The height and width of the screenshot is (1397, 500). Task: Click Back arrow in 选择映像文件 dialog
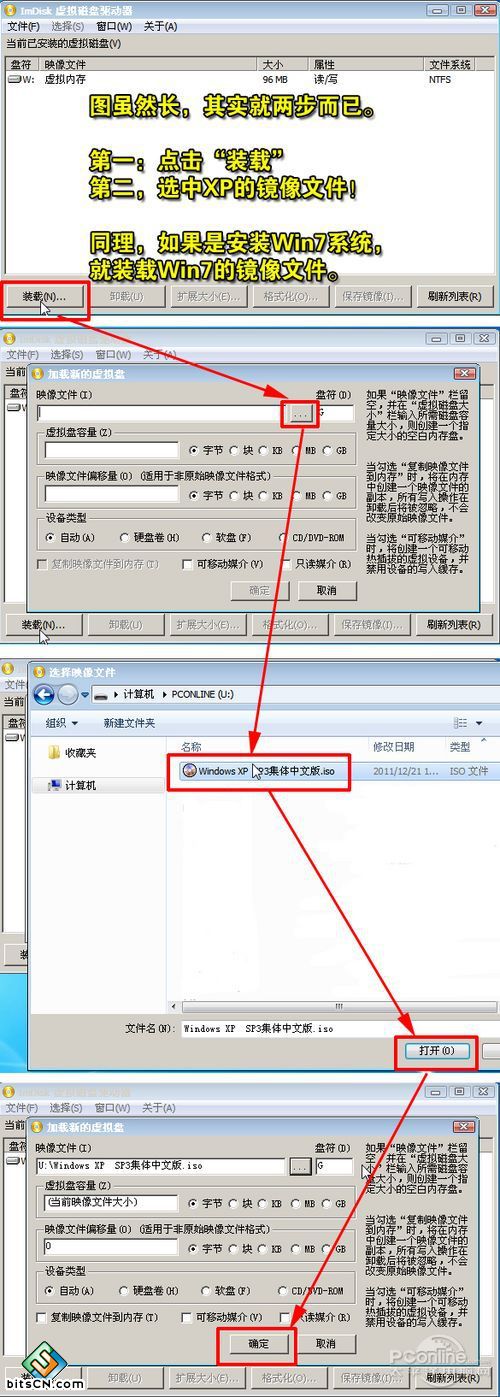tap(43, 694)
